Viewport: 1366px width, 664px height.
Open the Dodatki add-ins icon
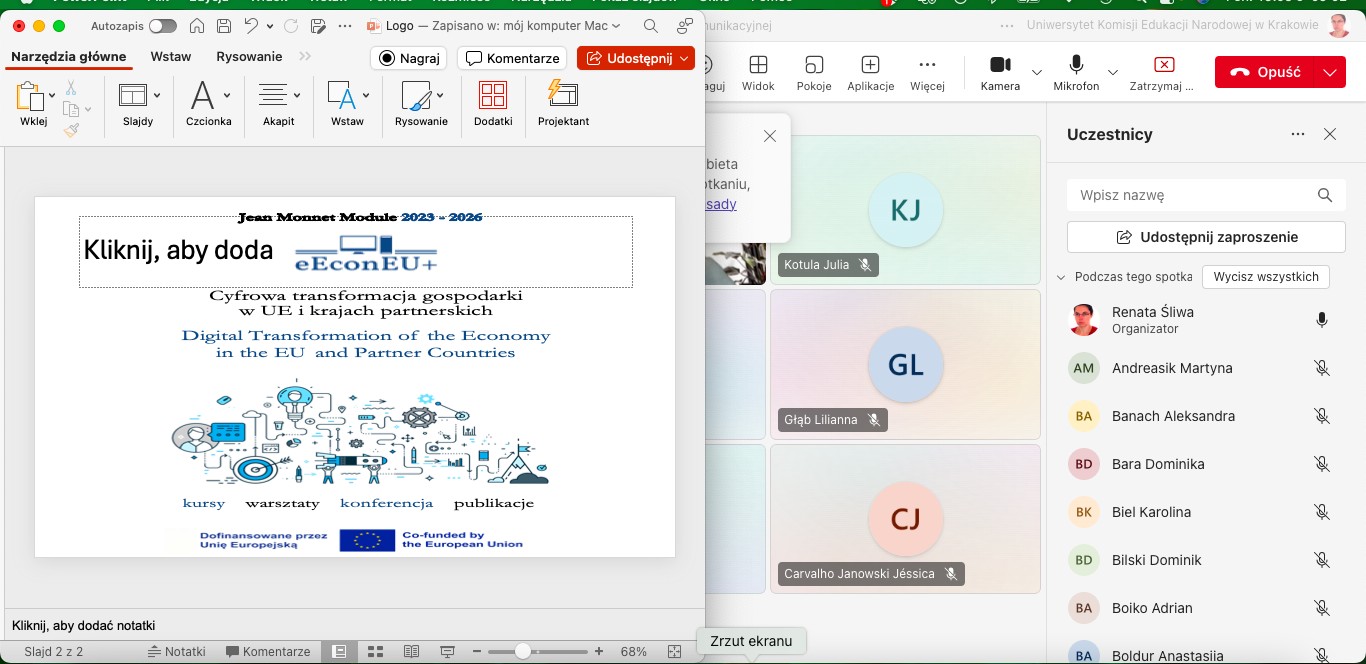493,96
